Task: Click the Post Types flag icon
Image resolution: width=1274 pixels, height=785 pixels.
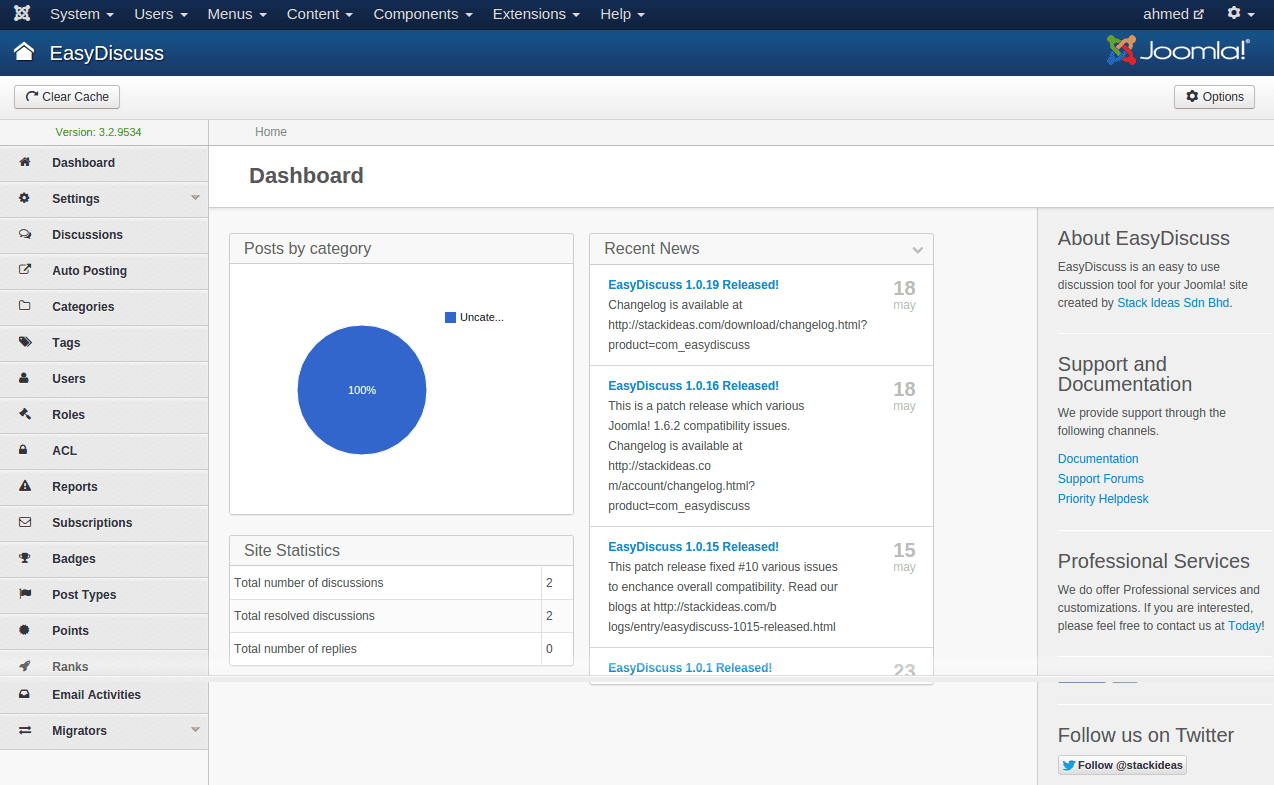Action: click(25, 594)
